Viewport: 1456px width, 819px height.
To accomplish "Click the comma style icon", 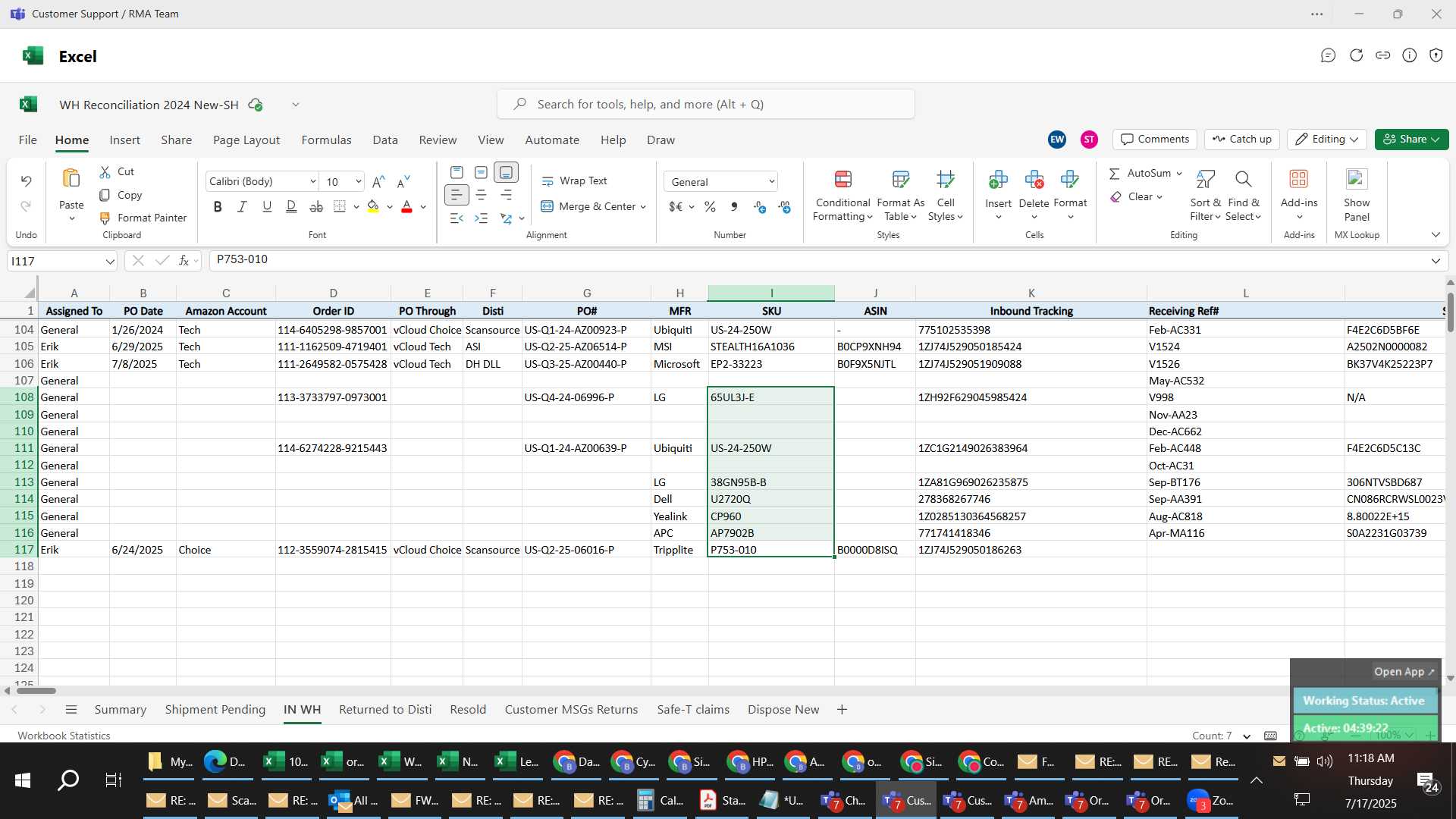I will tap(734, 206).
